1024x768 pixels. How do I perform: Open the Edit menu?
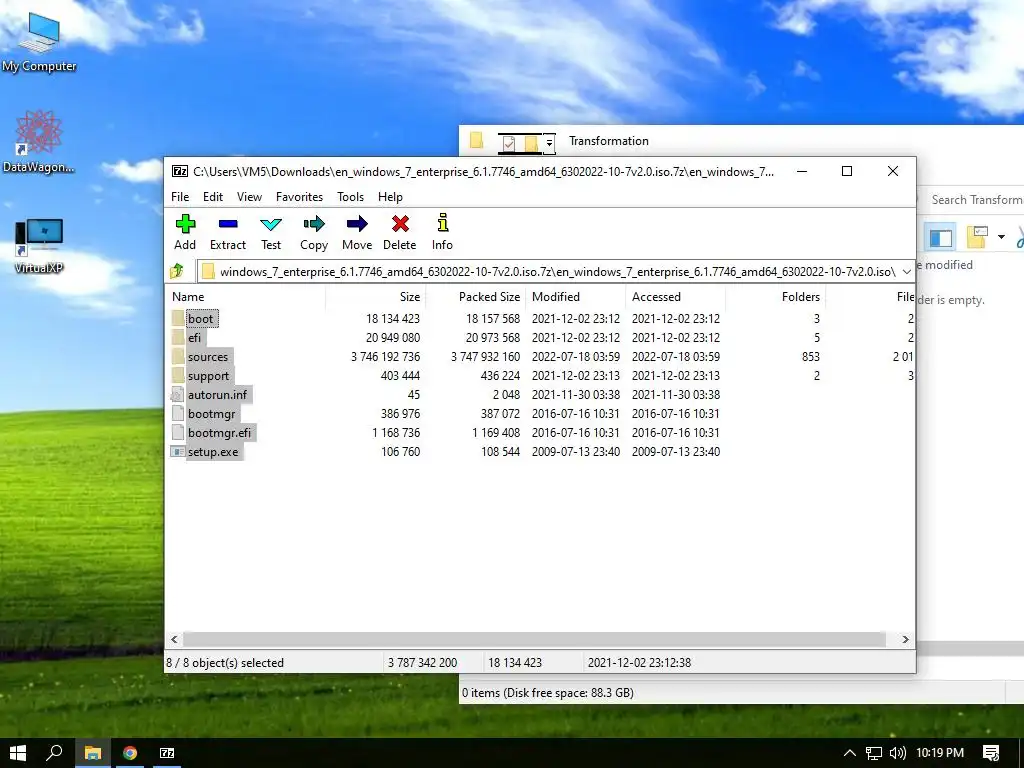click(x=213, y=197)
